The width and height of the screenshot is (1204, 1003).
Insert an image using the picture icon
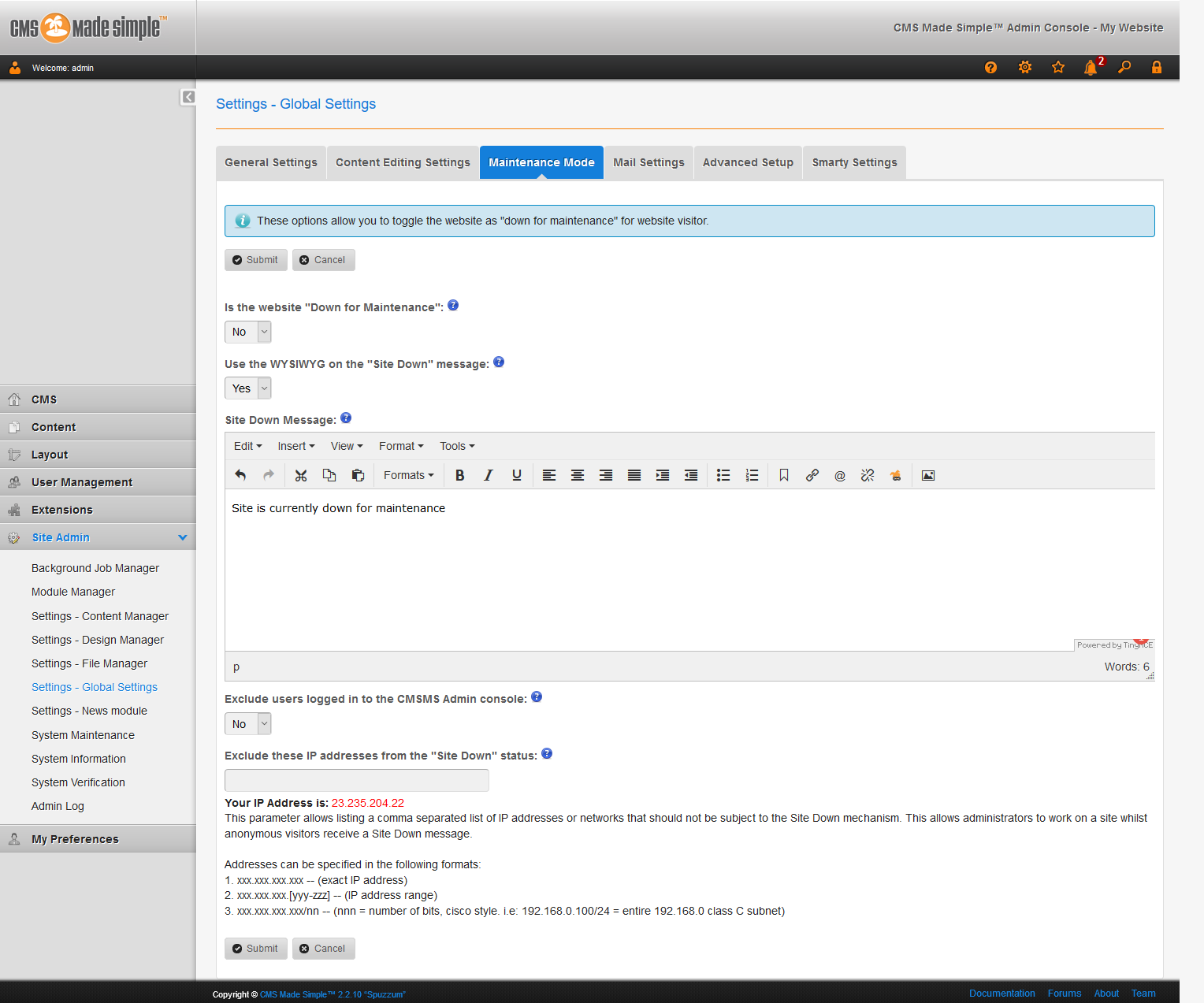(928, 475)
